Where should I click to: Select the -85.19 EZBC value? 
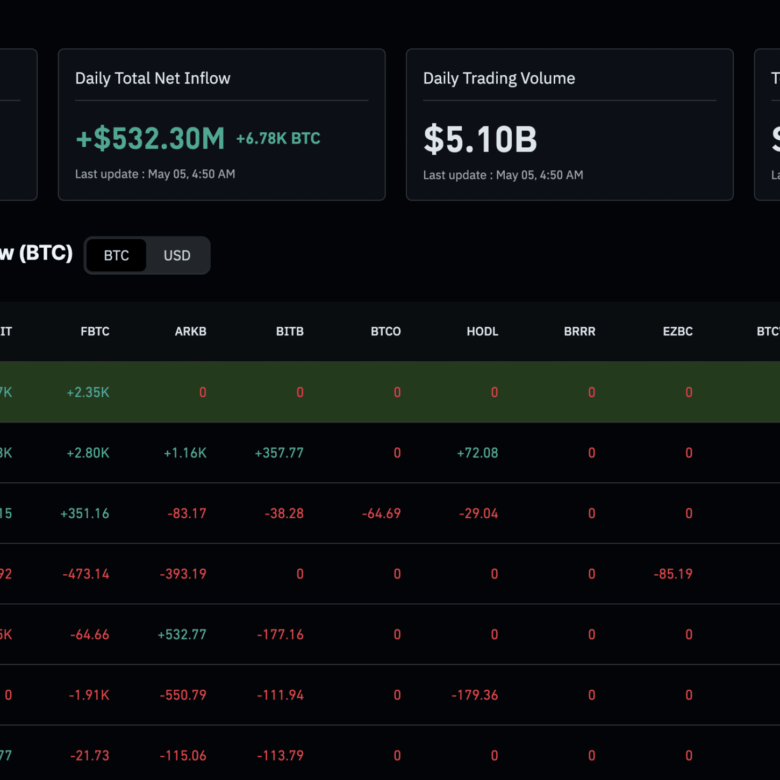tap(673, 574)
